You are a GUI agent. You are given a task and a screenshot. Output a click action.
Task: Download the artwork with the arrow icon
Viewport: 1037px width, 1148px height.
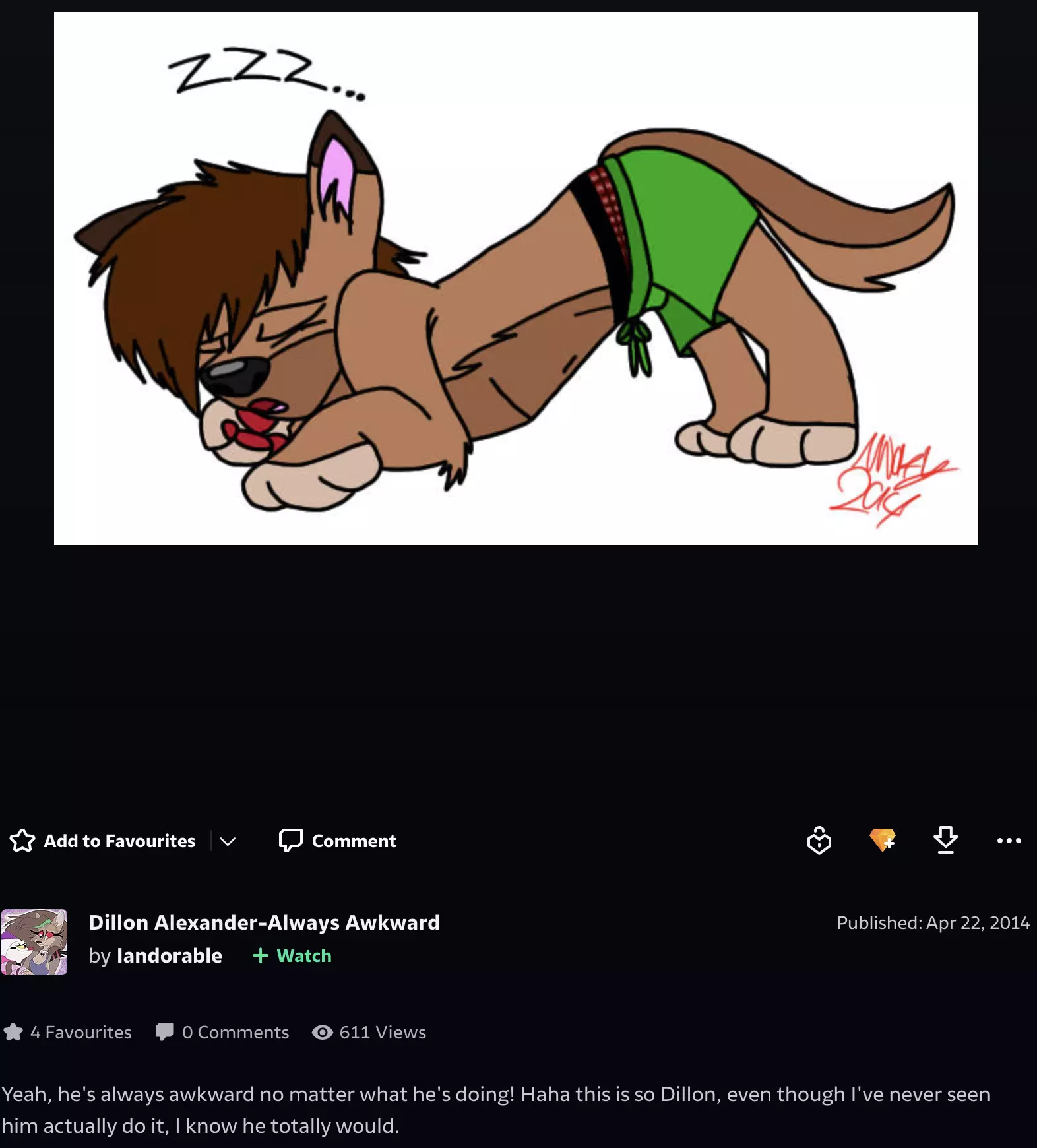click(x=946, y=841)
